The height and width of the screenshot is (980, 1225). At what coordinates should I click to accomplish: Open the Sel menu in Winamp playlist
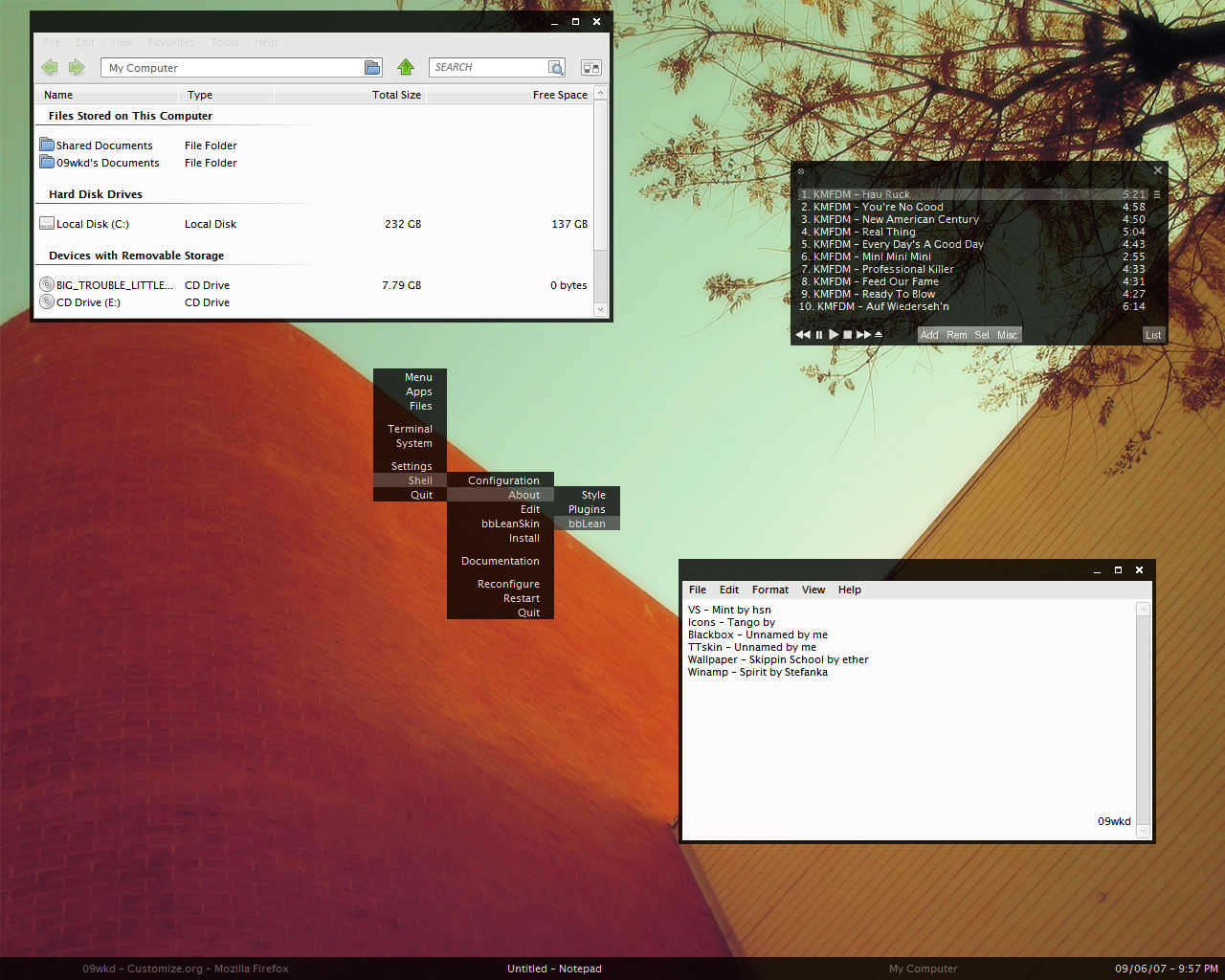[982, 335]
